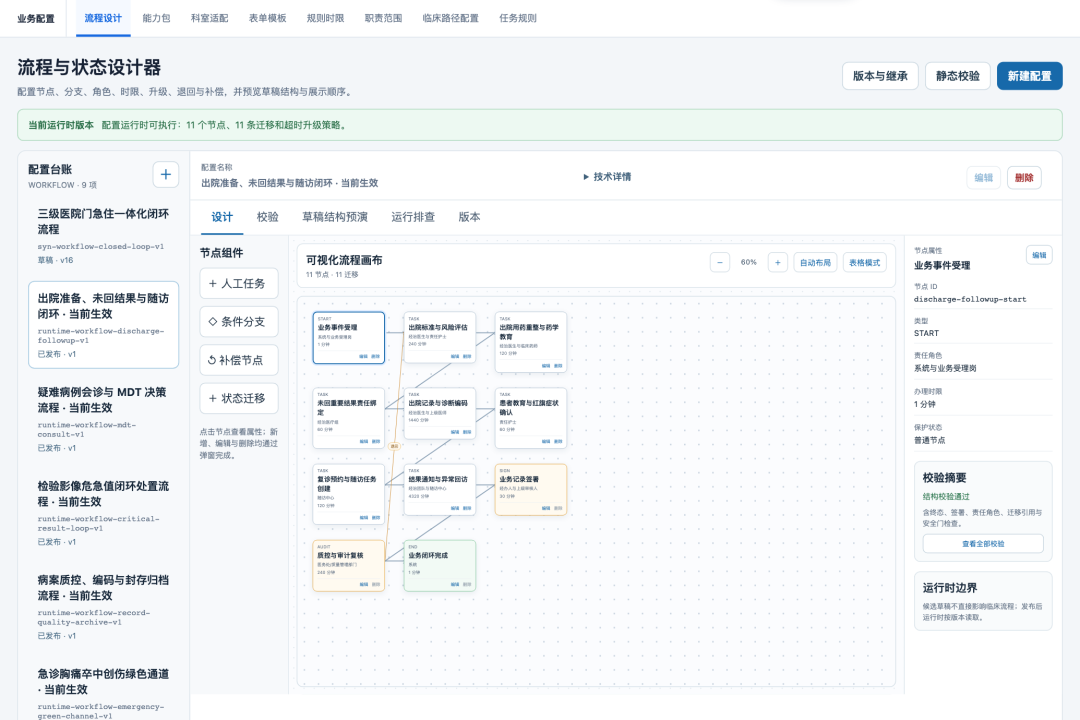Go to the 任务规则 tab

[x=518, y=18]
